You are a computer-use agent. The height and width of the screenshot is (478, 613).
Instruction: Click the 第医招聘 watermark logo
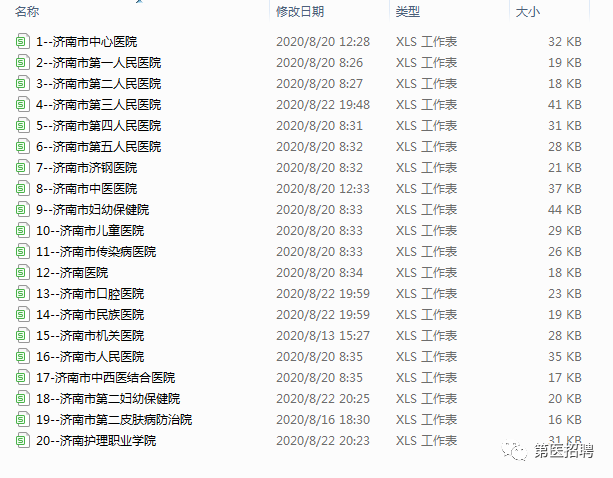[548, 451]
